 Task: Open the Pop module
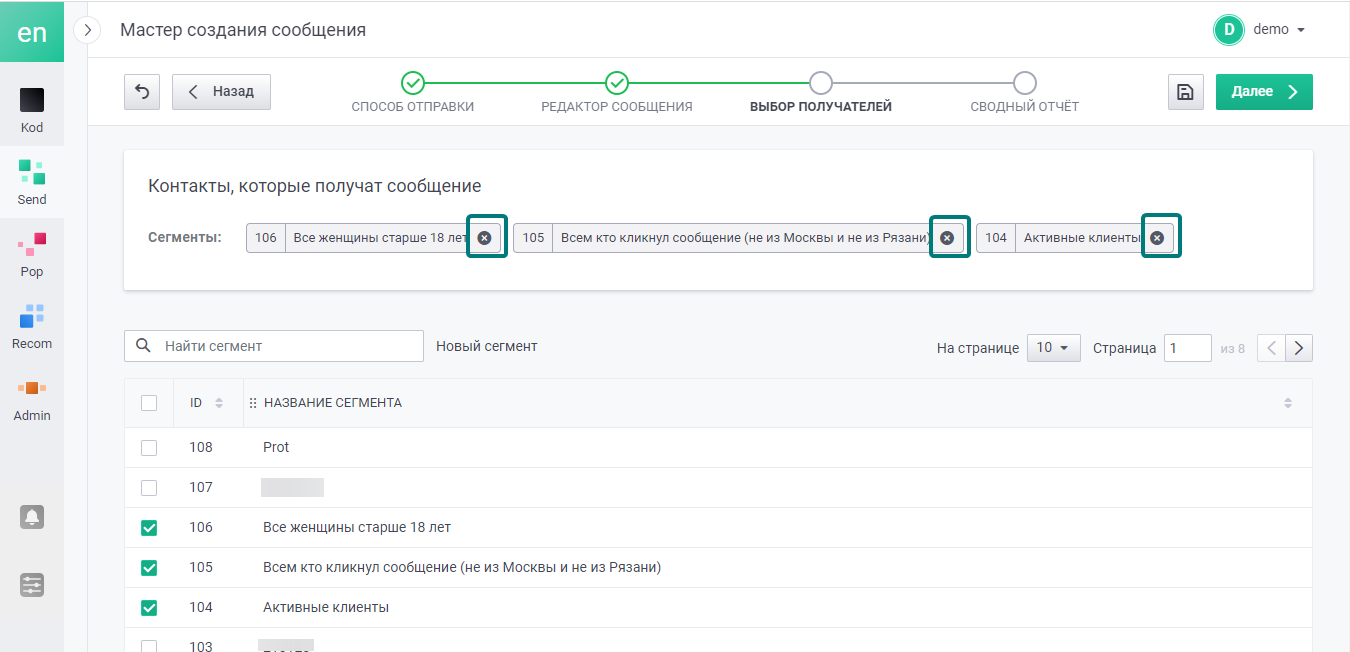tap(32, 254)
